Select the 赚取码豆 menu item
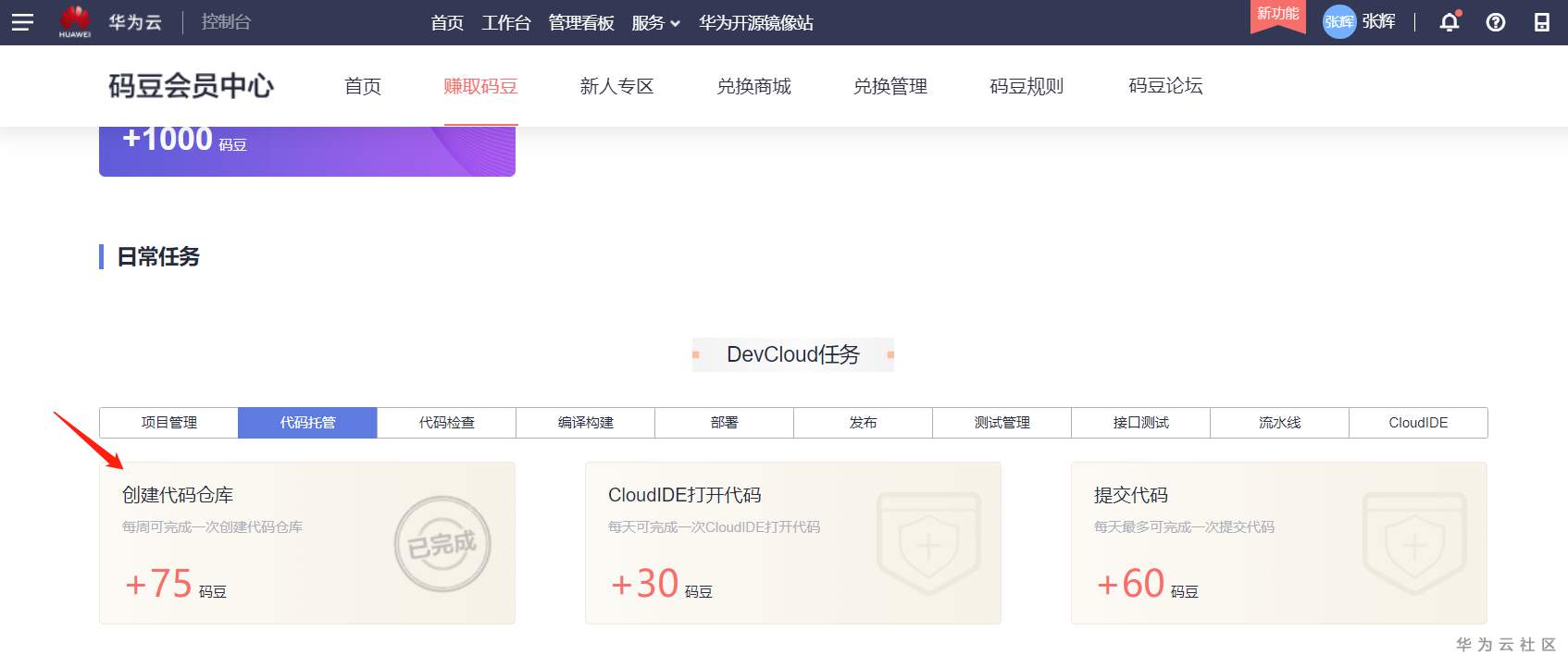The image size is (1568, 668). pos(480,86)
